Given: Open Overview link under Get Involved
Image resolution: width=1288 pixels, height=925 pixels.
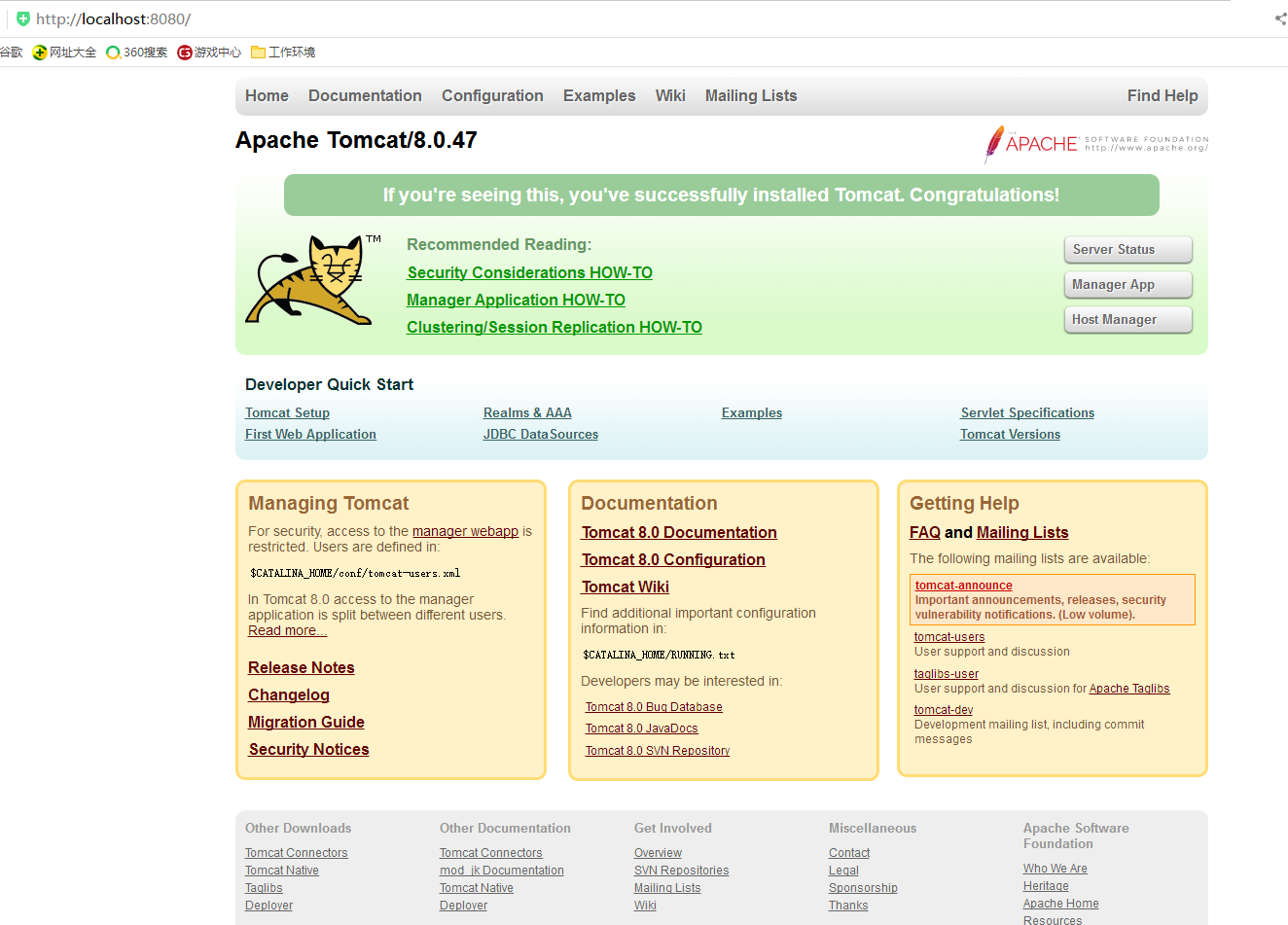Looking at the screenshot, I should (658, 853).
